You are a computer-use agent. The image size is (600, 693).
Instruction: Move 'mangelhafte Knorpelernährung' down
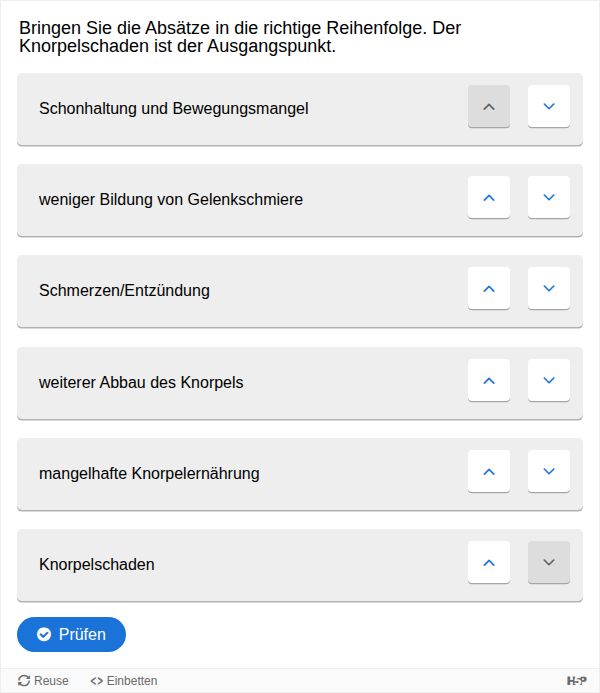point(548,471)
